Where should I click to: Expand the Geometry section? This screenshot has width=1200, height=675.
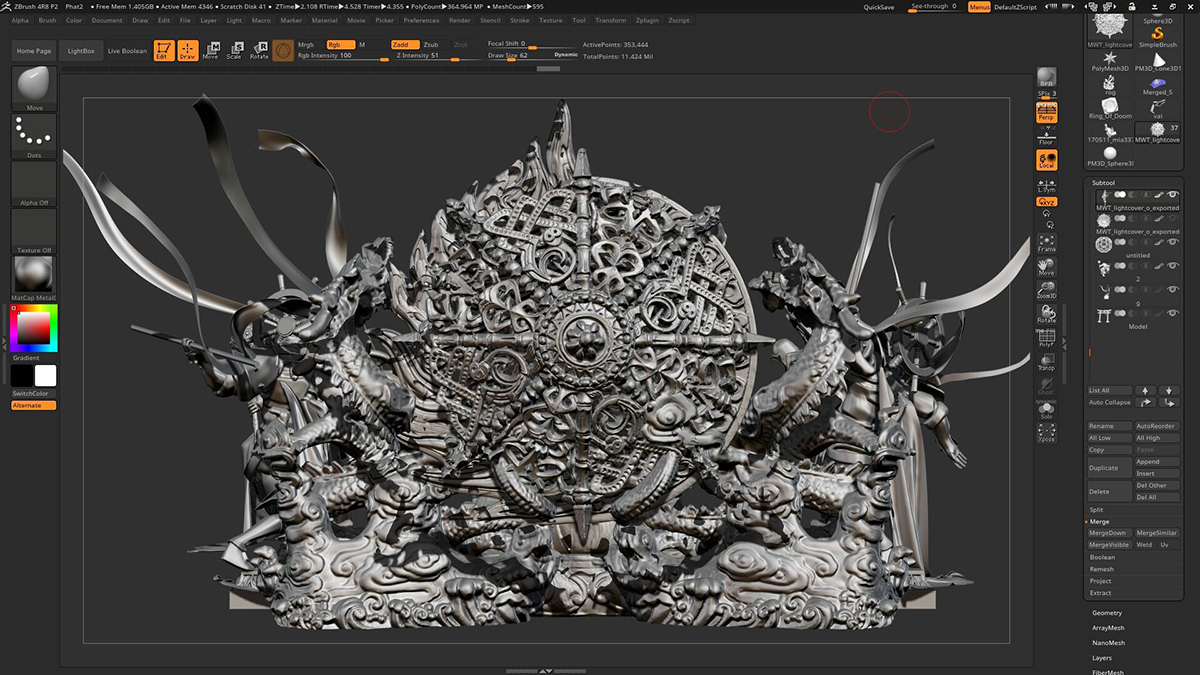[1107, 613]
